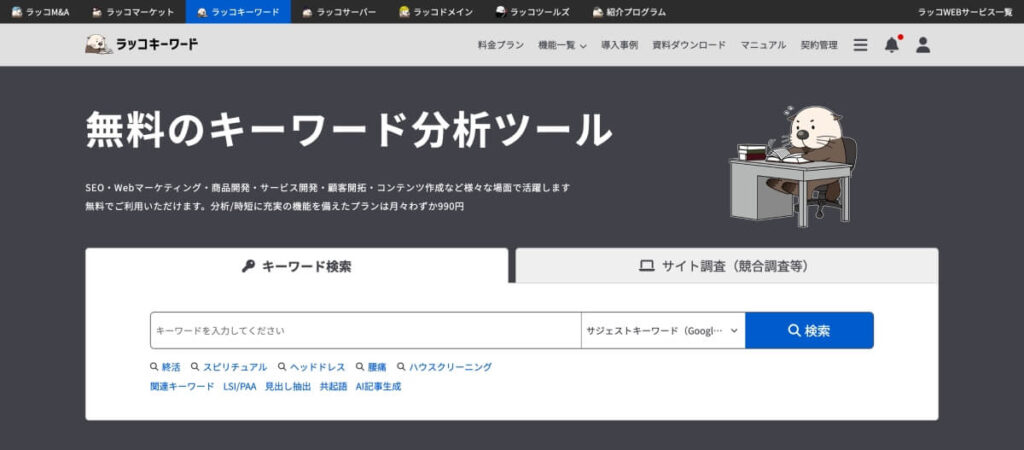Open ラッコツールズ in the top bar

(x=532, y=12)
